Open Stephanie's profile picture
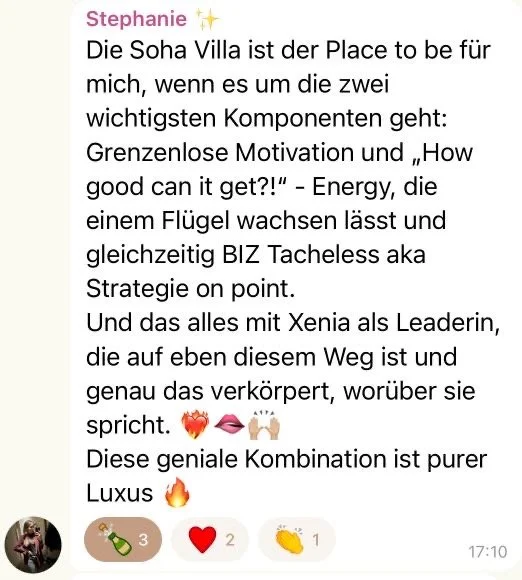This screenshot has width=522, height=580. coord(33,544)
